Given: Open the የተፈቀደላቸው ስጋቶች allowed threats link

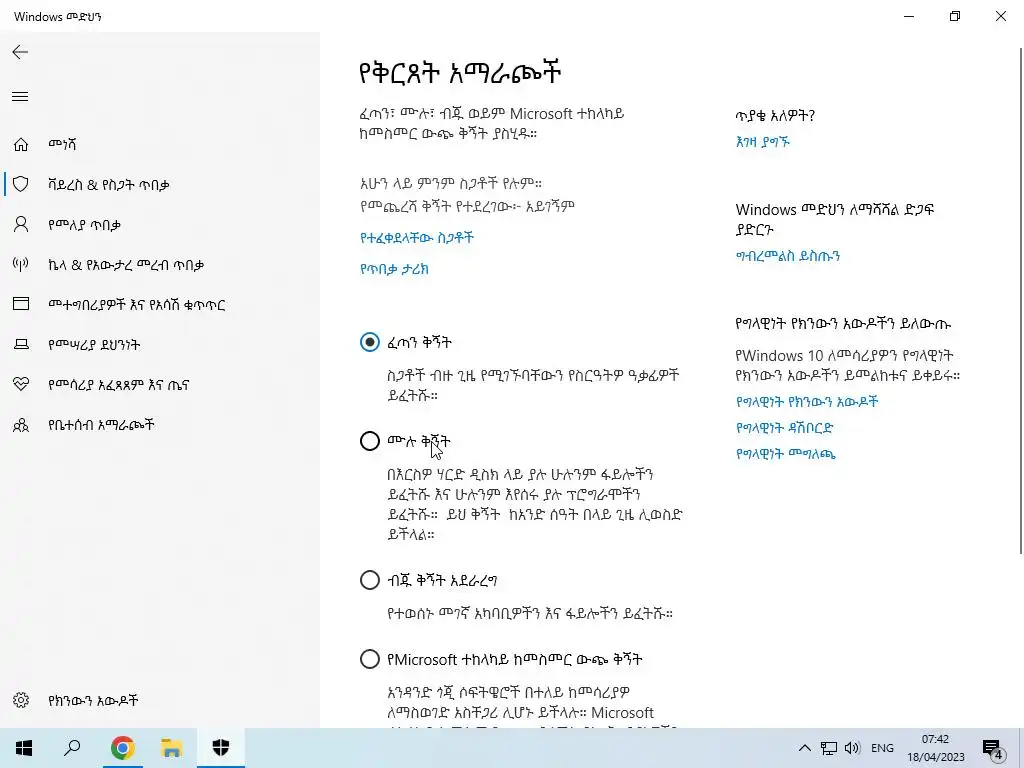Looking at the screenshot, I should 417,238.
